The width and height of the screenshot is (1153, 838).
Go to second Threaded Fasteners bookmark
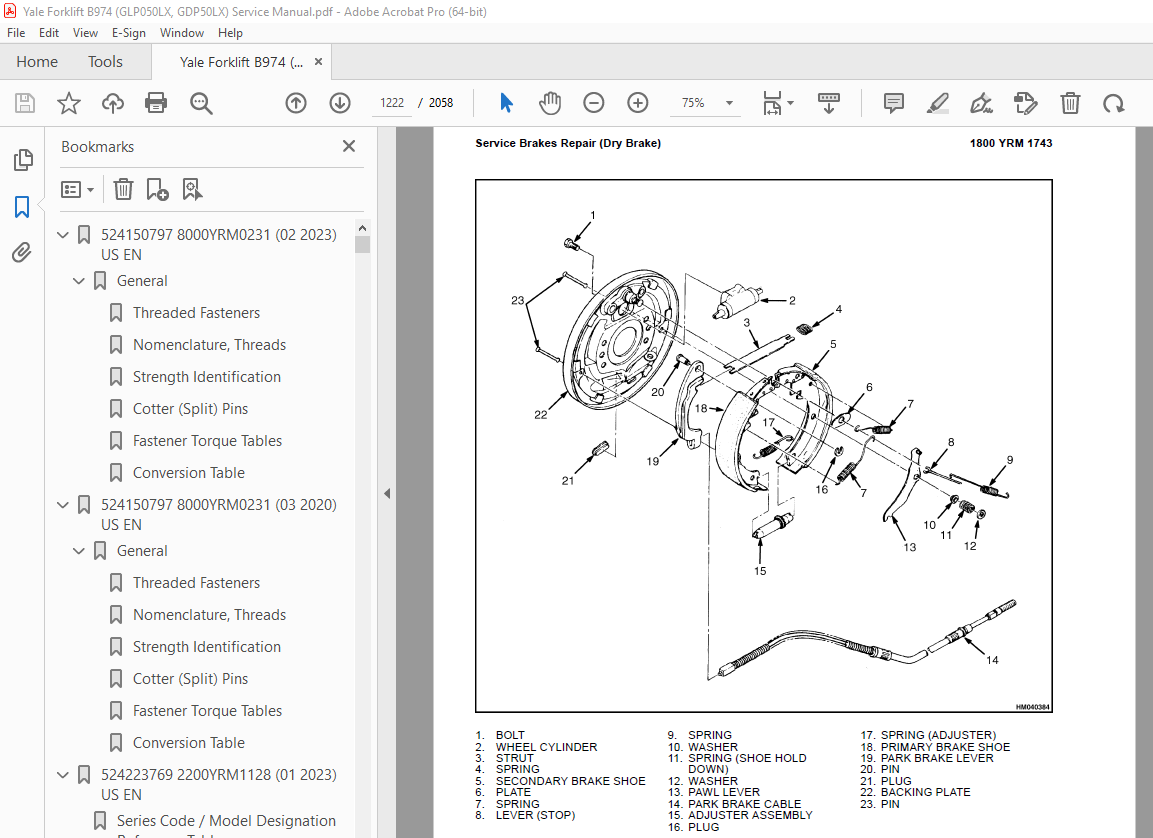click(x=196, y=583)
